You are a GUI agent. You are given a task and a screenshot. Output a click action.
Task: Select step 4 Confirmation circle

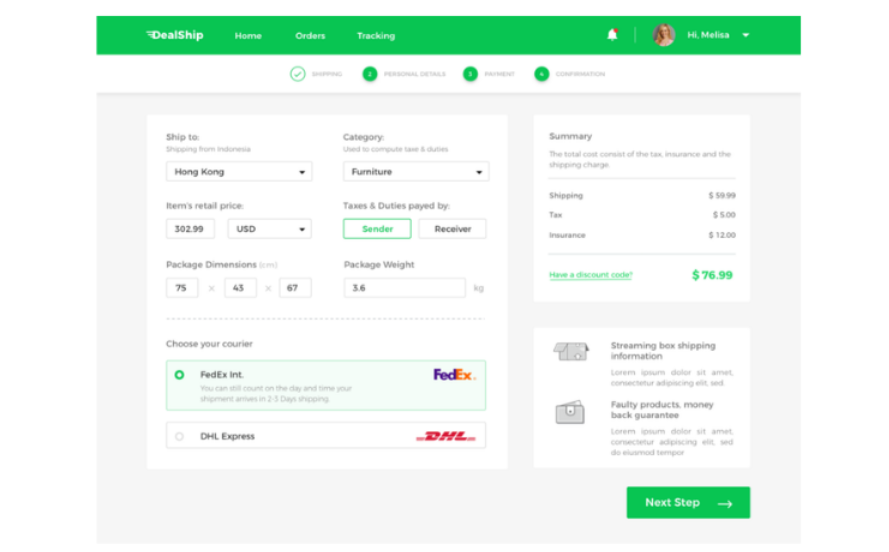[x=541, y=74]
